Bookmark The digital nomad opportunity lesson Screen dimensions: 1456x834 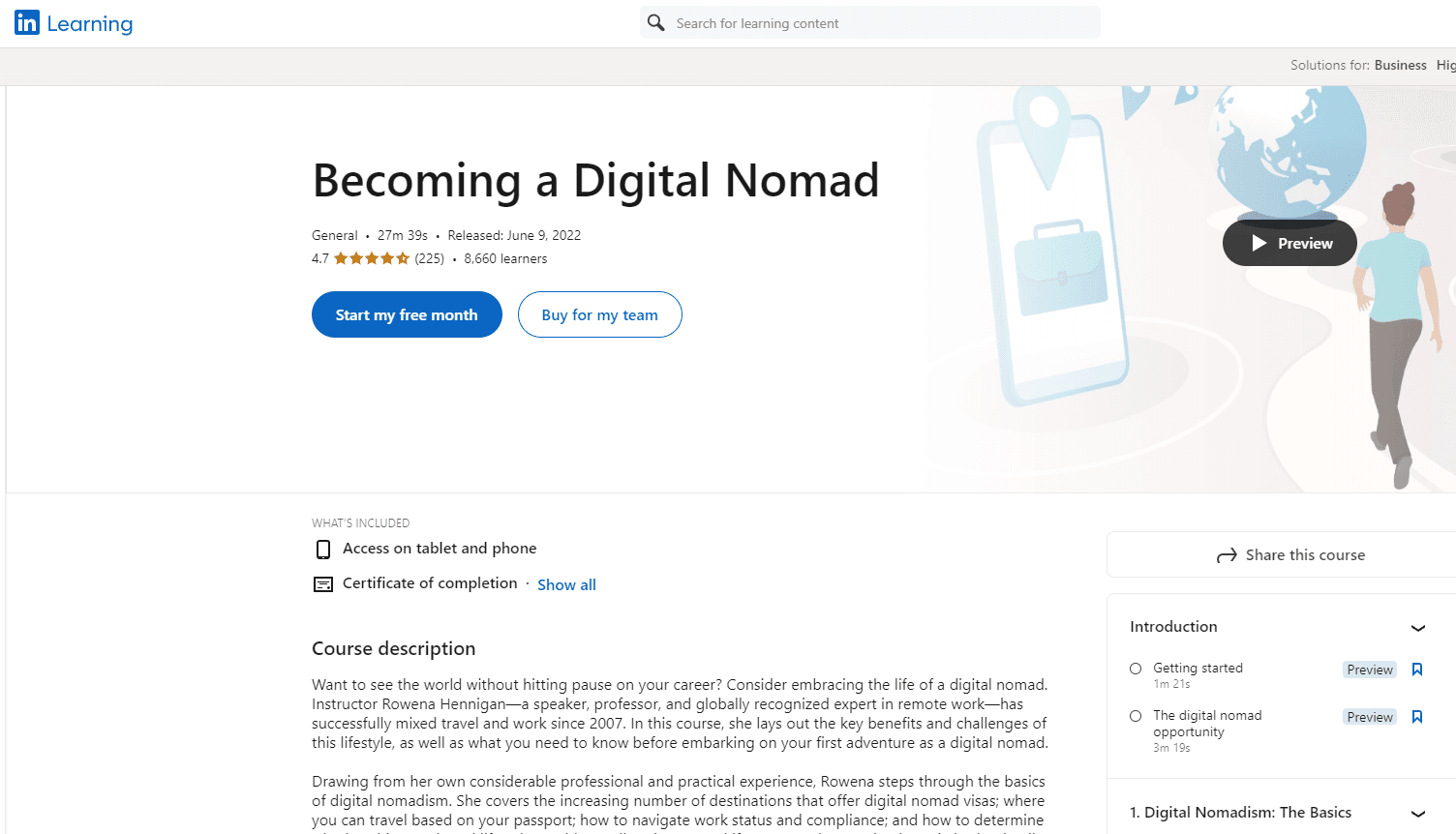[1417, 717]
